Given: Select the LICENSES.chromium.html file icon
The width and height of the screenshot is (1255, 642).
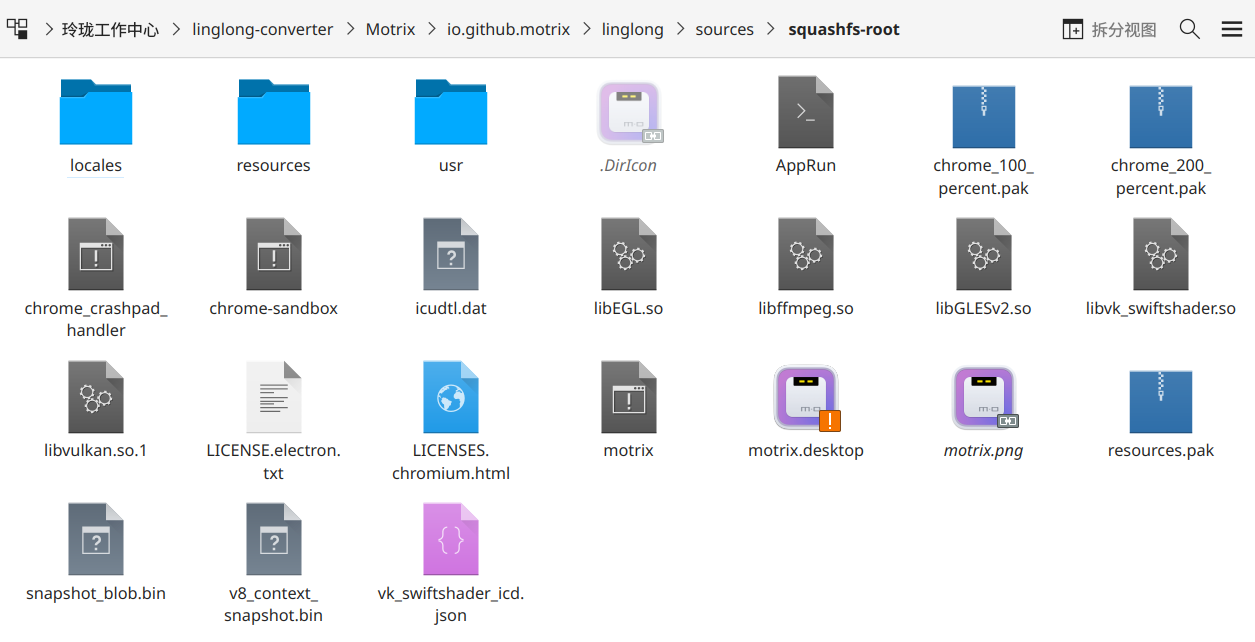Looking at the screenshot, I should pos(451,397).
